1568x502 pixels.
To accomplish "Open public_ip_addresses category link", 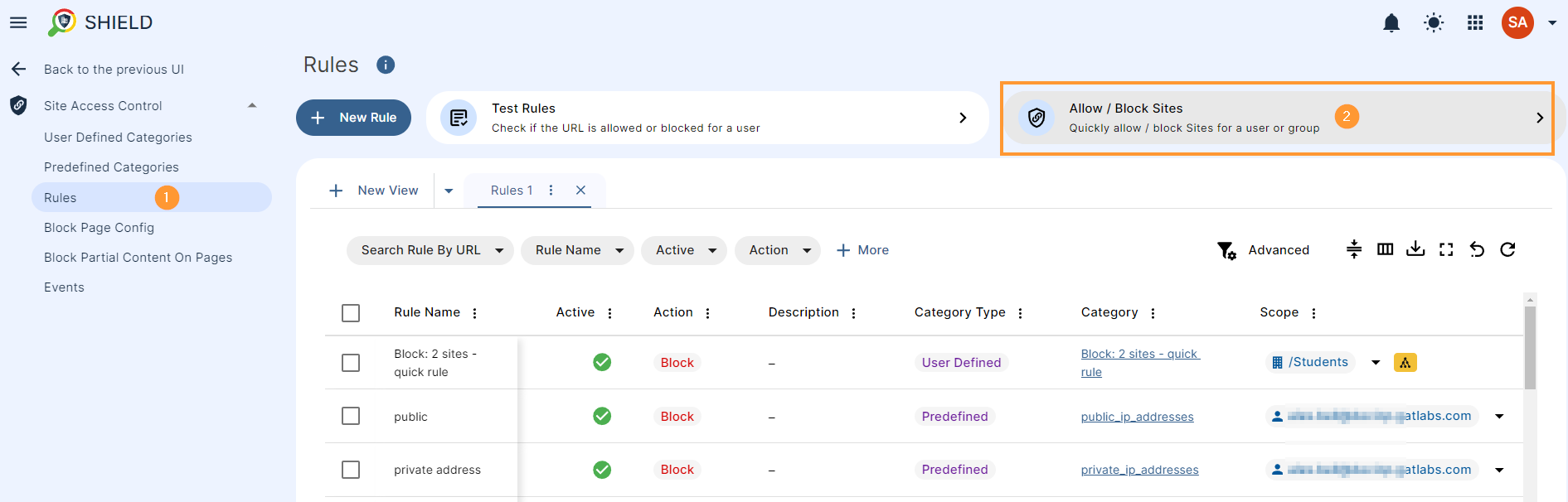I will click(1138, 417).
